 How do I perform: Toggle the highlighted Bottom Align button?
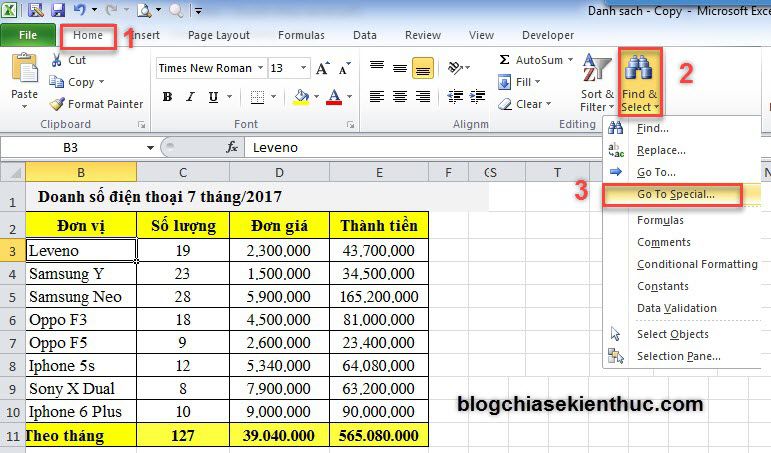pyautogui.click(x=423, y=68)
